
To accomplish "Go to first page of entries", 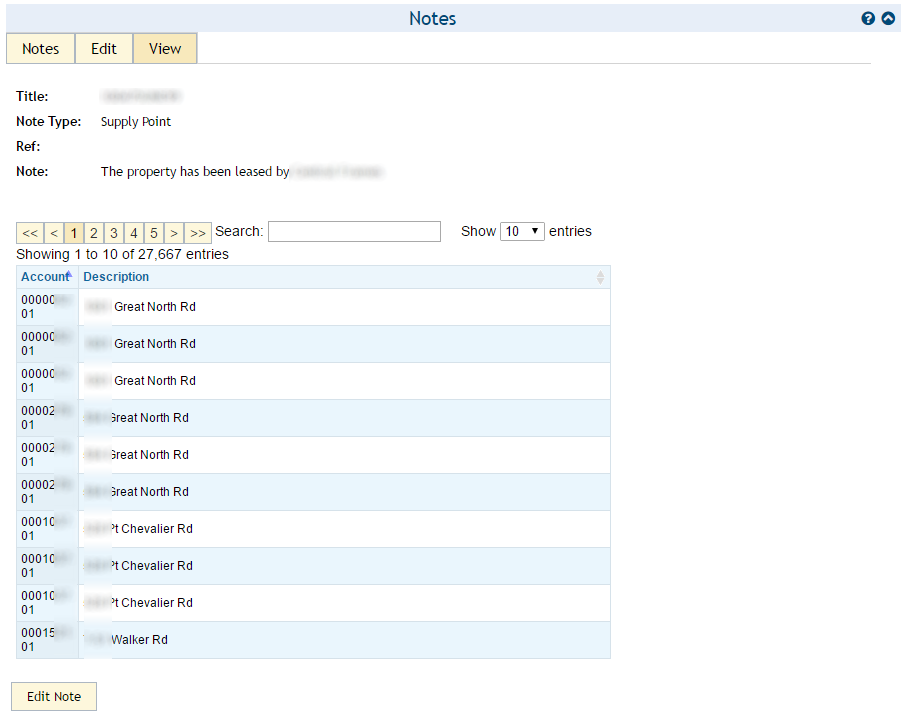I will [30, 233].
